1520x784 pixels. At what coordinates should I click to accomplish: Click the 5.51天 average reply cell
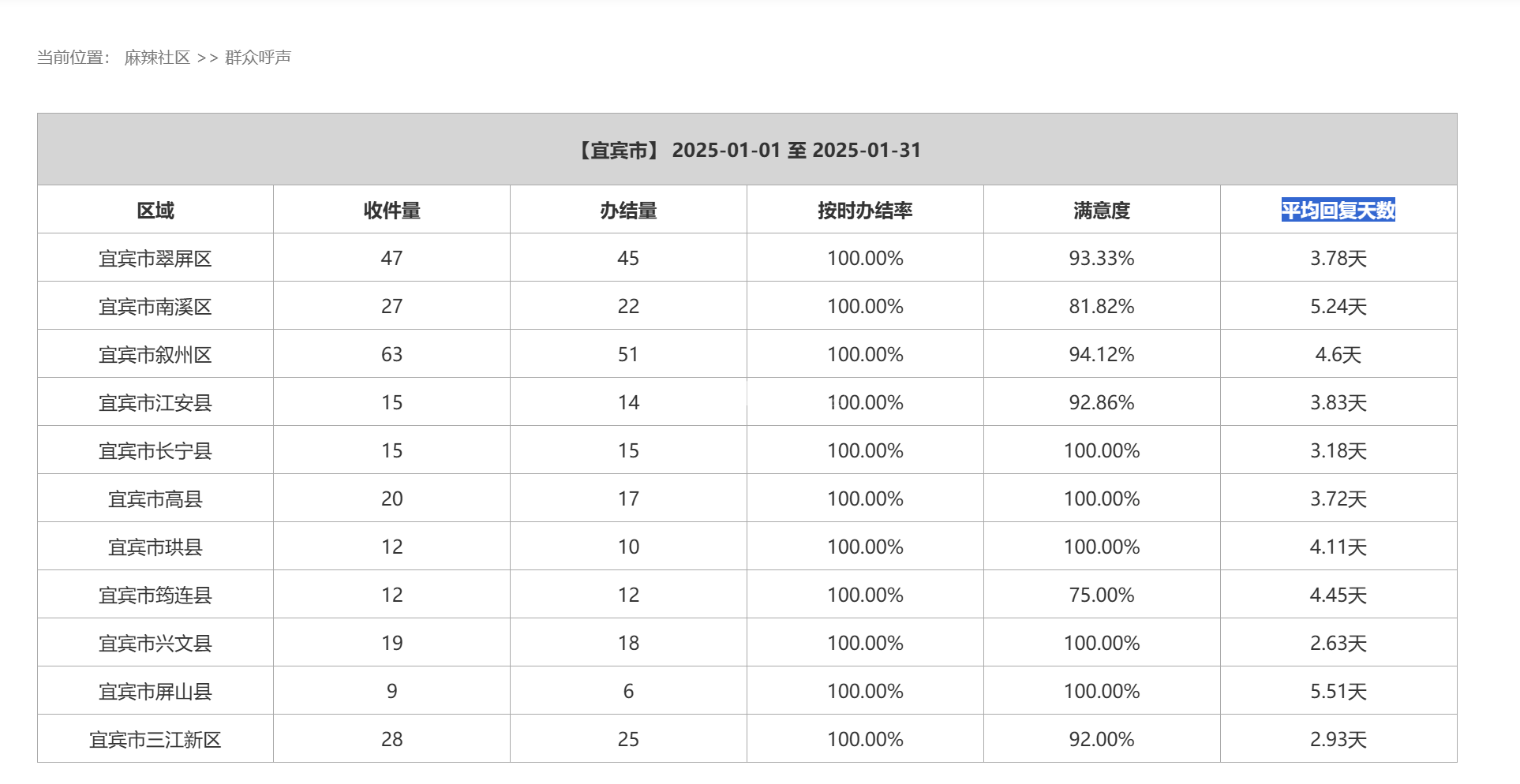(x=1338, y=692)
